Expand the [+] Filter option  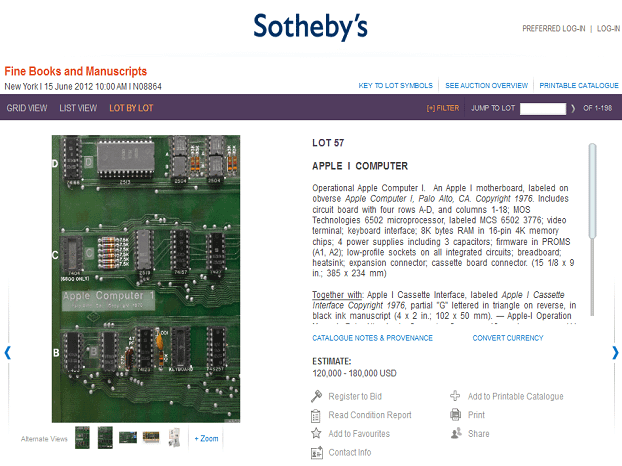[443, 108]
